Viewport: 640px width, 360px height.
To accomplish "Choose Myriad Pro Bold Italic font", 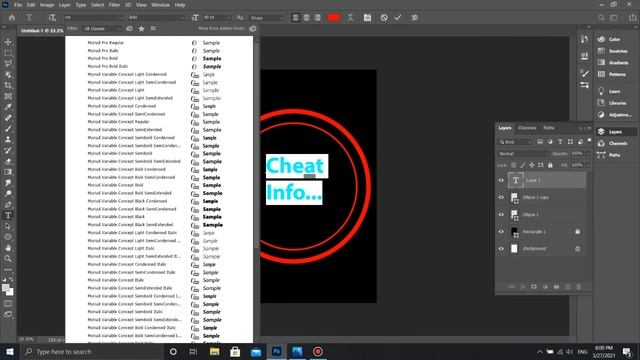I will click(x=108, y=66).
